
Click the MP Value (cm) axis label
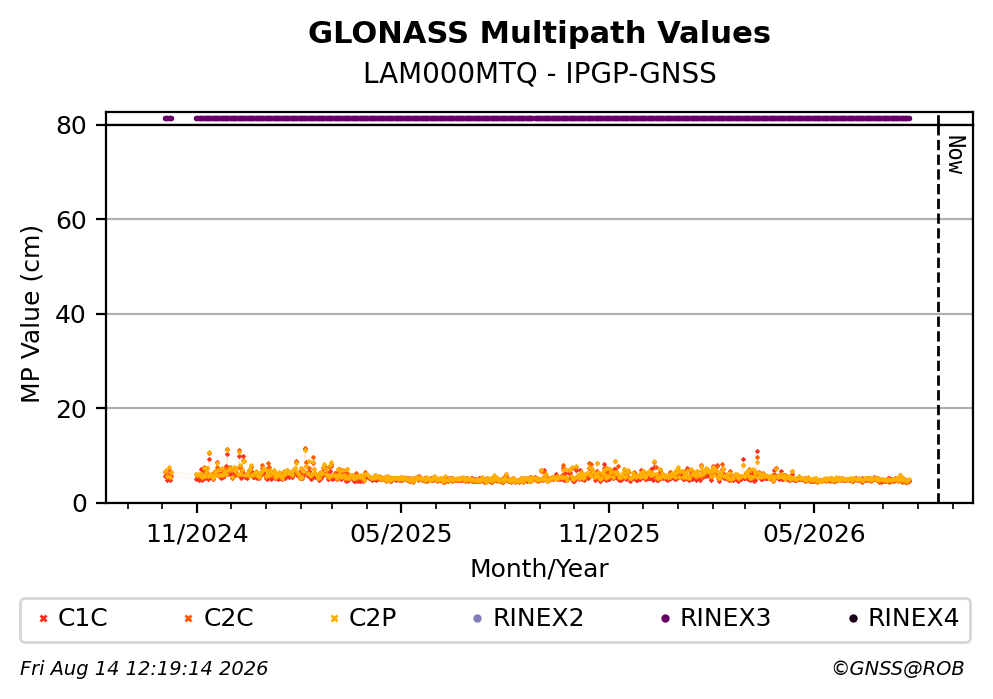(30, 314)
